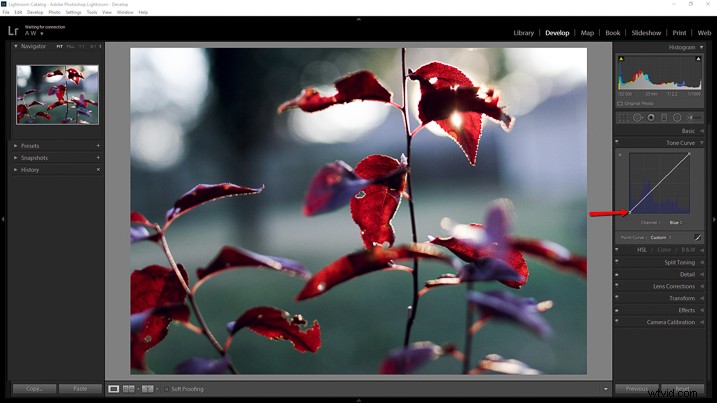This screenshot has height=403, width=717.
Task: Click the Lightroom Lr logo
Action: [x=13, y=31]
